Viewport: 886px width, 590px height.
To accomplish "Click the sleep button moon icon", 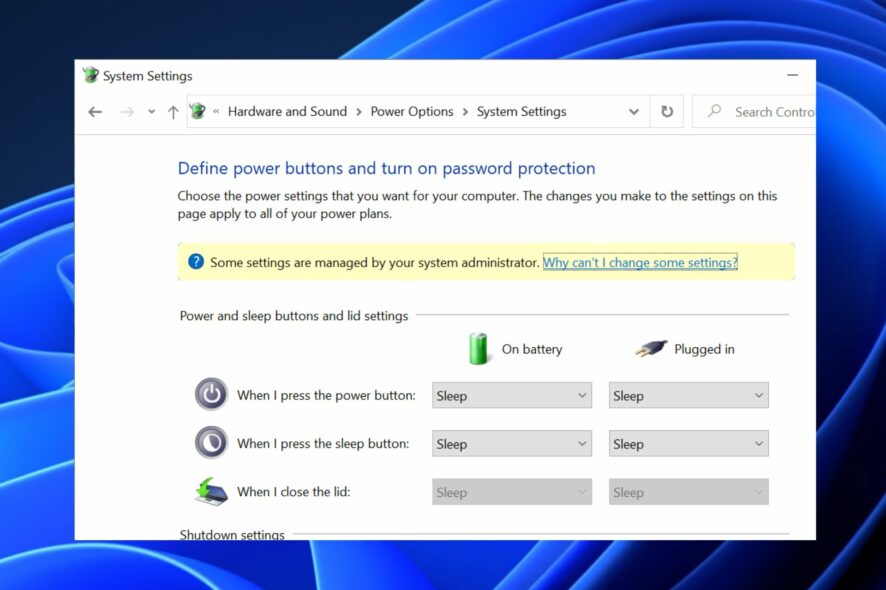I will tap(211, 442).
